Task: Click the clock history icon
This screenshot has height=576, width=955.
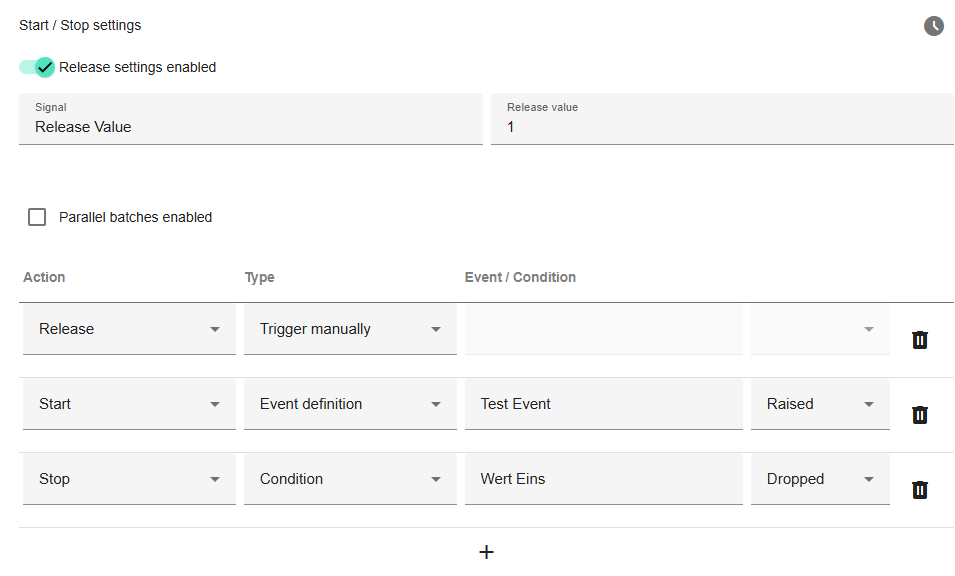Action: click(x=933, y=26)
